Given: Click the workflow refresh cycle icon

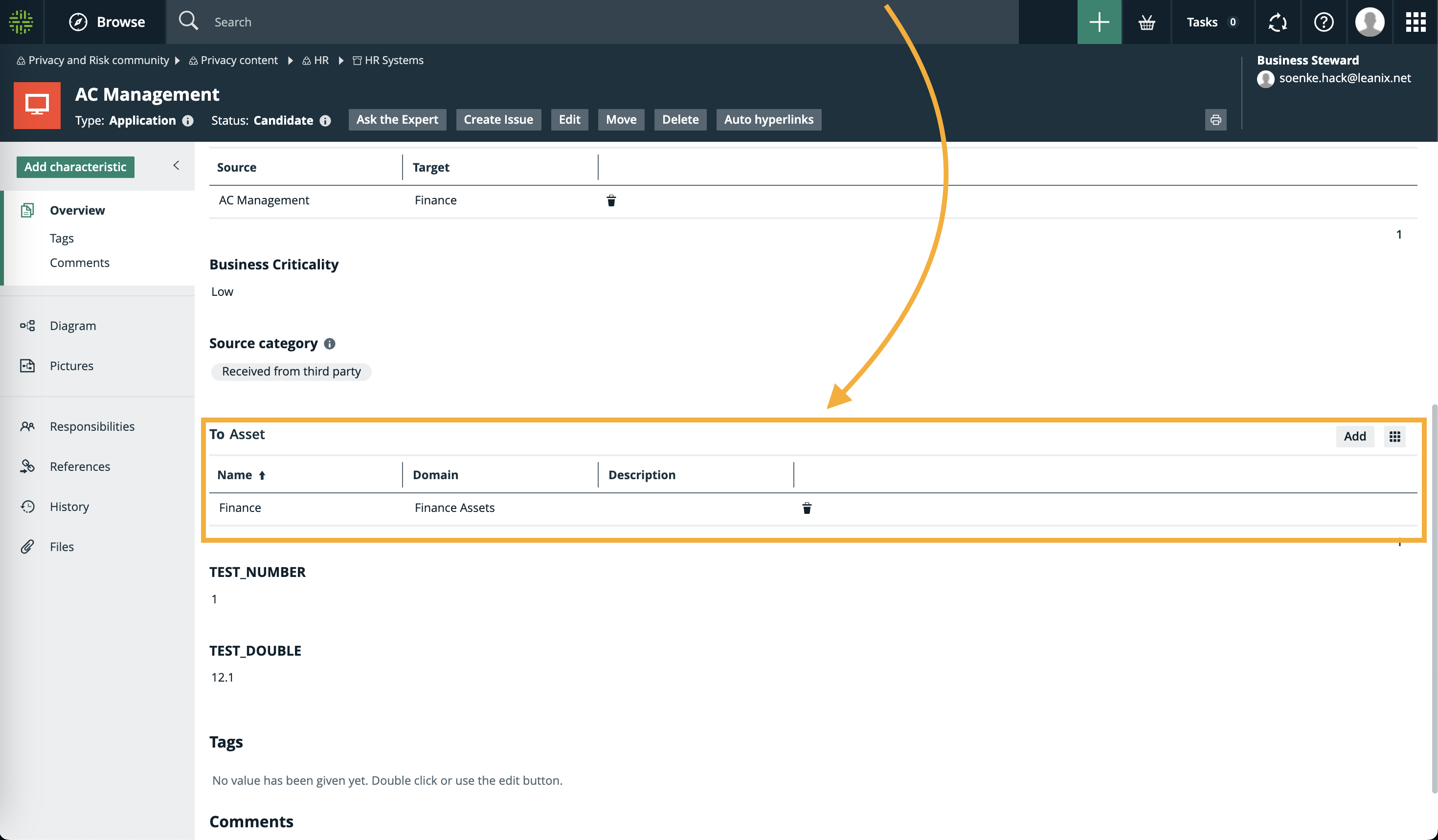Looking at the screenshot, I should [x=1277, y=22].
